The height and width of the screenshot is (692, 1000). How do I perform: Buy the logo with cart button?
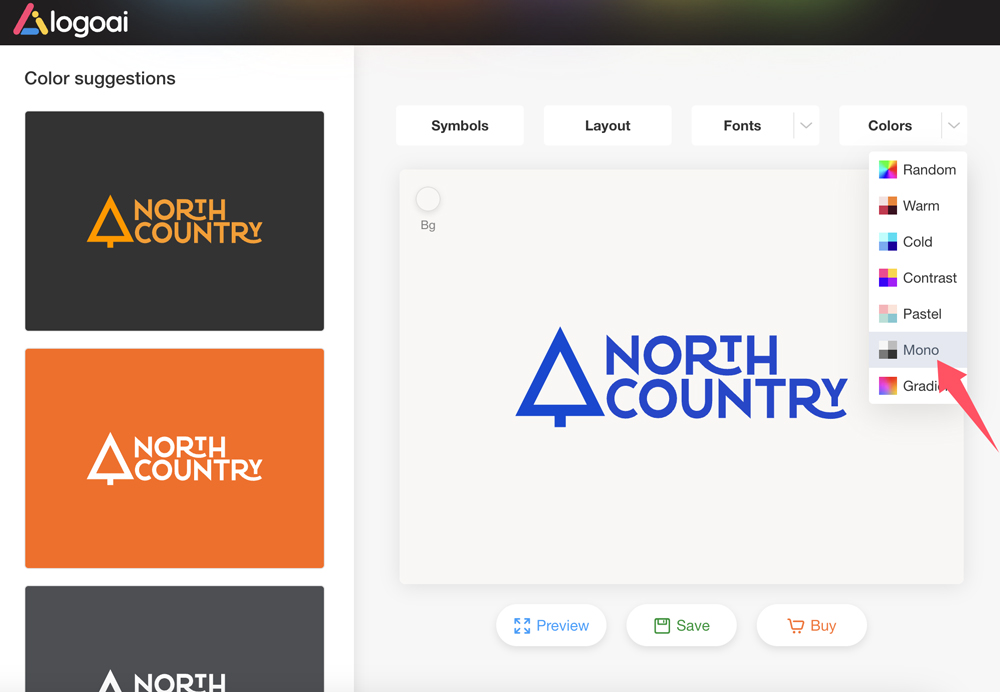point(811,626)
